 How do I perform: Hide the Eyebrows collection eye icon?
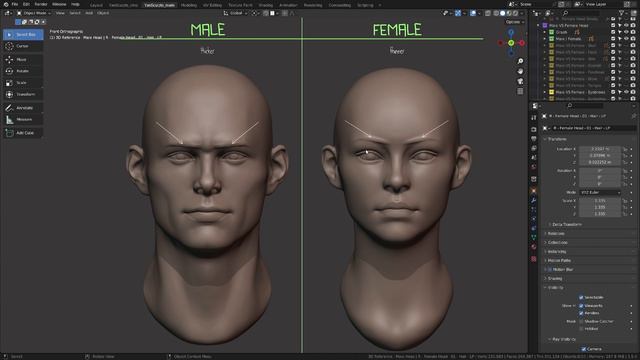[x=626, y=92]
